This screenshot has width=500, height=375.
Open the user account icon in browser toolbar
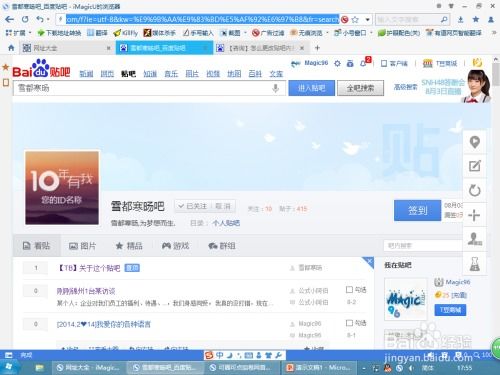[491, 20]
